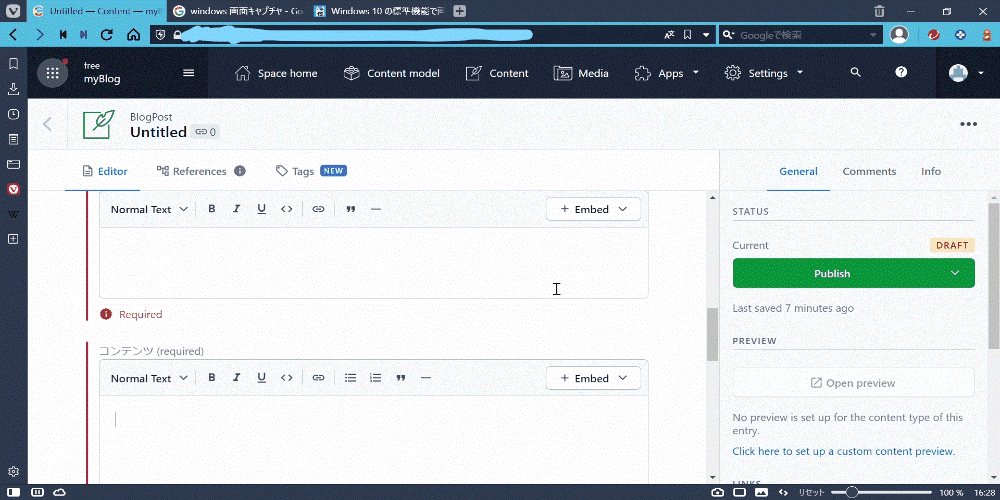The width and height of the screenshot is (1000, 500).
Task: Open Vivaldi bookmarks side panel
Action: click(13, 64)
